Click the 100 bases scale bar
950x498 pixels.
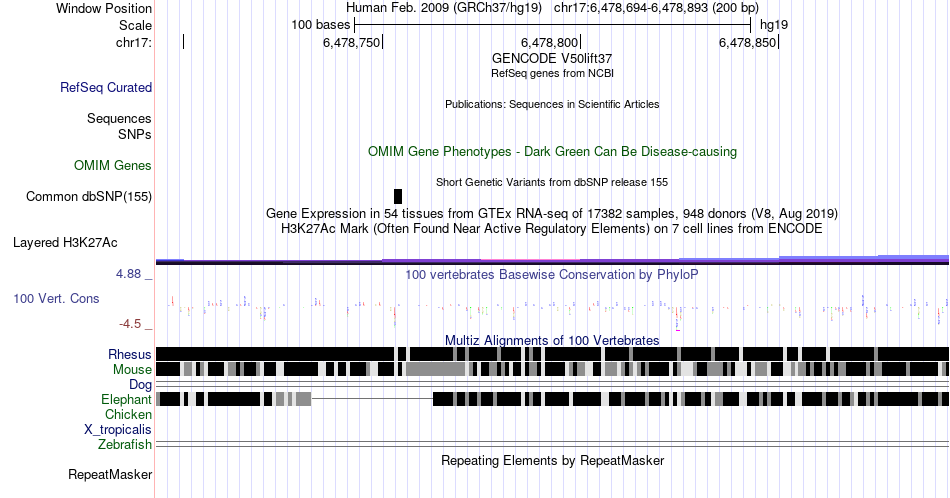click(x=553, y=25)
